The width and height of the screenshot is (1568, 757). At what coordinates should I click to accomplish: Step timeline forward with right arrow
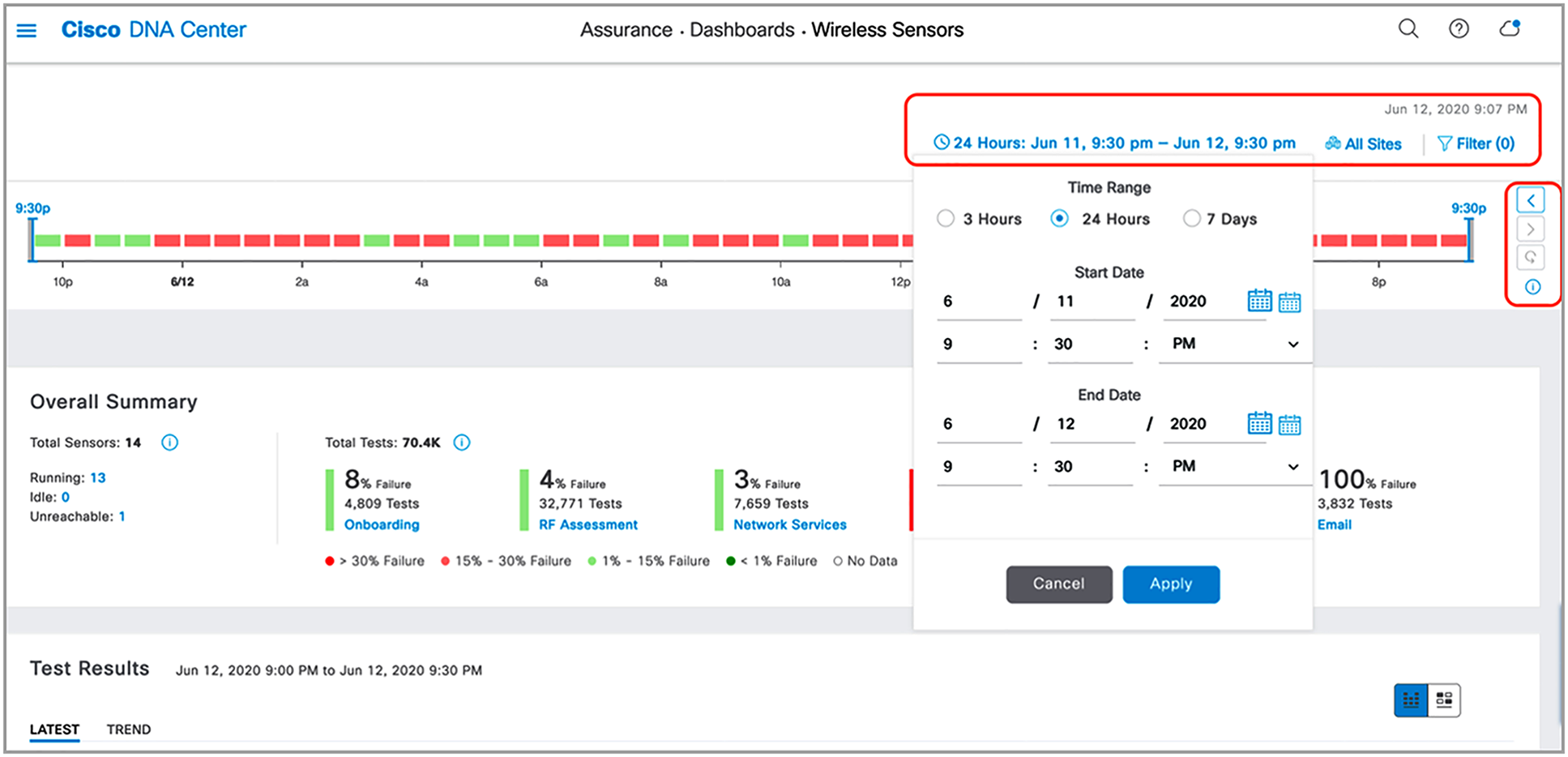(x=1531, y=229)
